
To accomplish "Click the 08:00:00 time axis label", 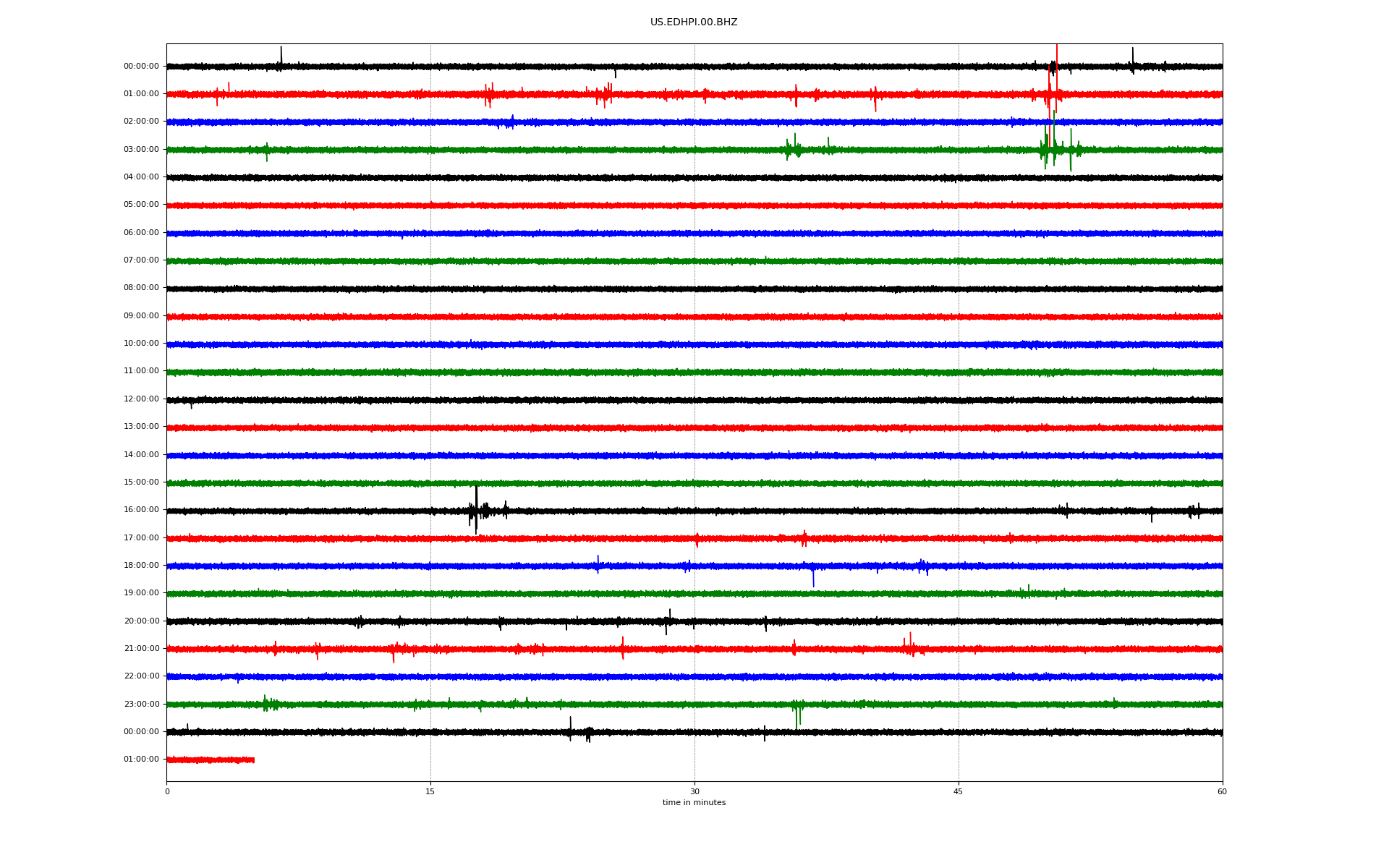I will (x=141, y=288).
